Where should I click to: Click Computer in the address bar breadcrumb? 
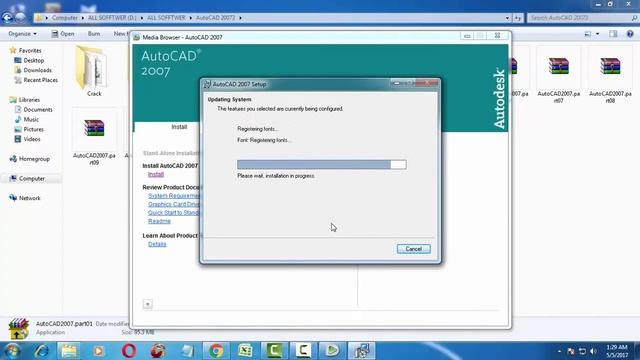tap(64, 18)
